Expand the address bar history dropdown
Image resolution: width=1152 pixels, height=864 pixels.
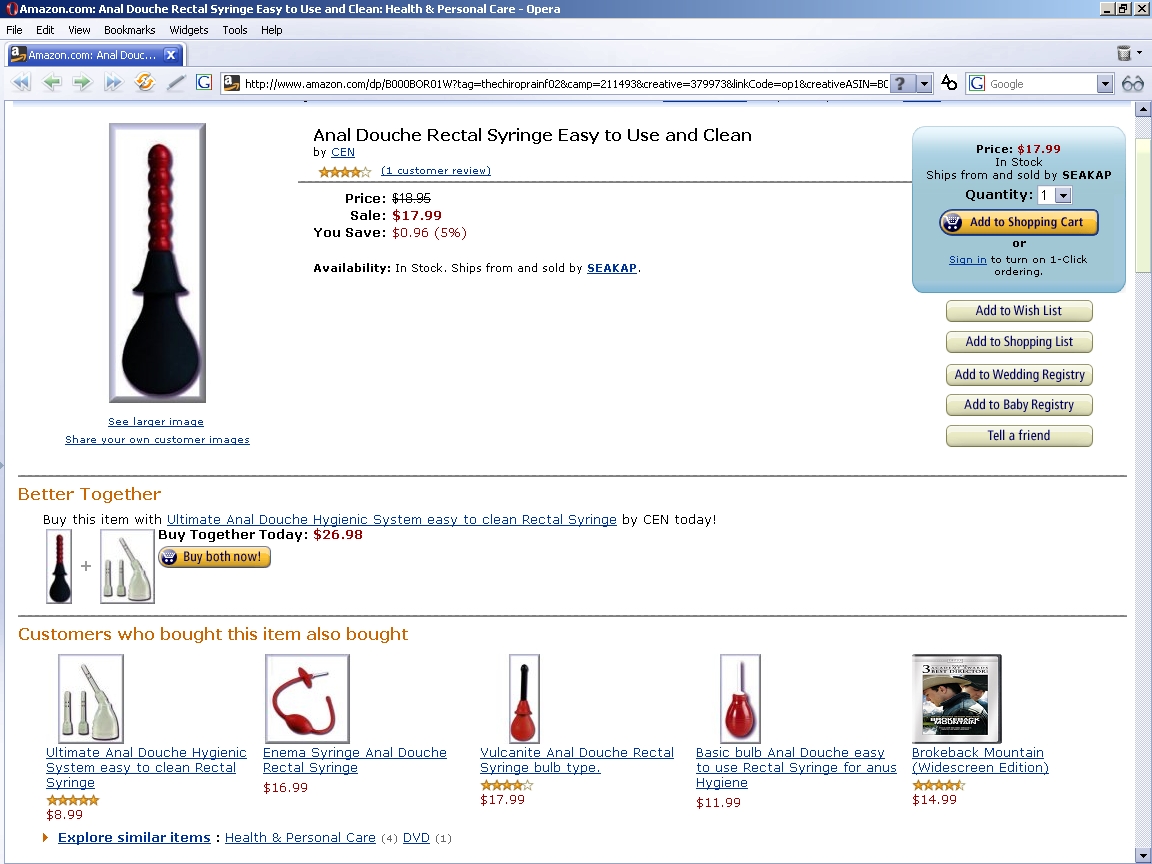[x=924, y=84]
